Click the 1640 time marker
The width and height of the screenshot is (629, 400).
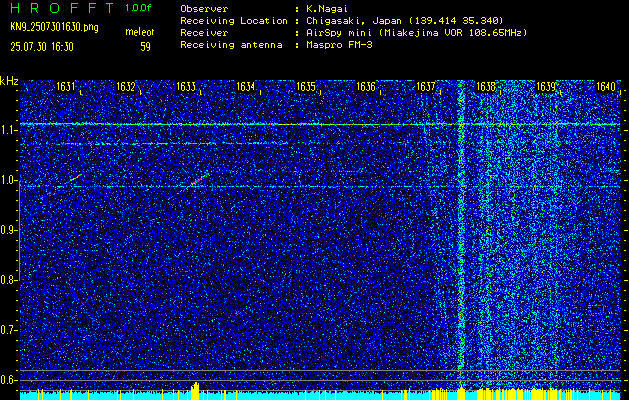[x=606, y=86]
